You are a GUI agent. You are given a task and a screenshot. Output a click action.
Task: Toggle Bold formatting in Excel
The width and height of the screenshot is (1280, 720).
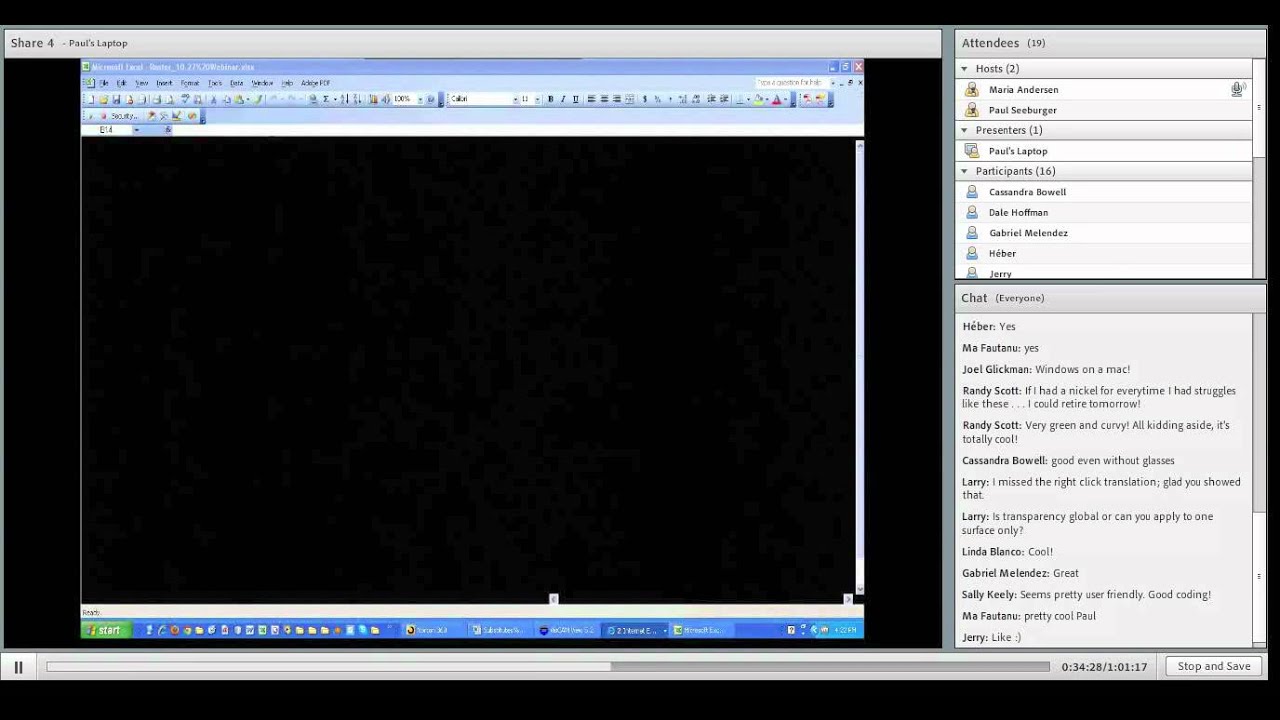[550, 99]
